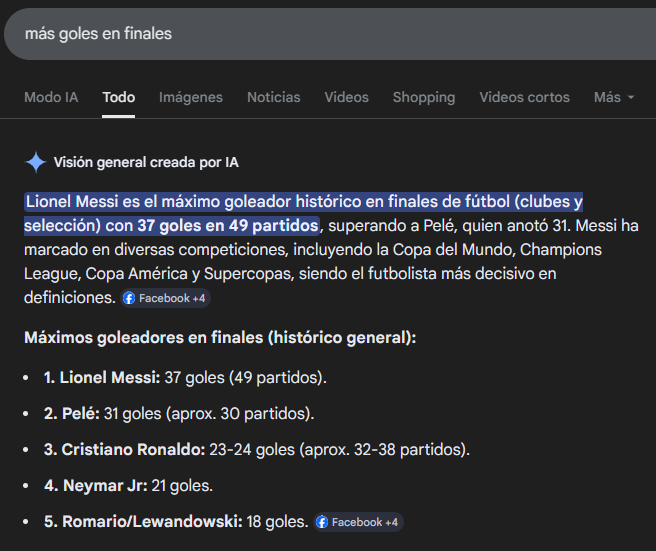
Task: Switch to the Modo IA tab
Action: coord(51,97)
